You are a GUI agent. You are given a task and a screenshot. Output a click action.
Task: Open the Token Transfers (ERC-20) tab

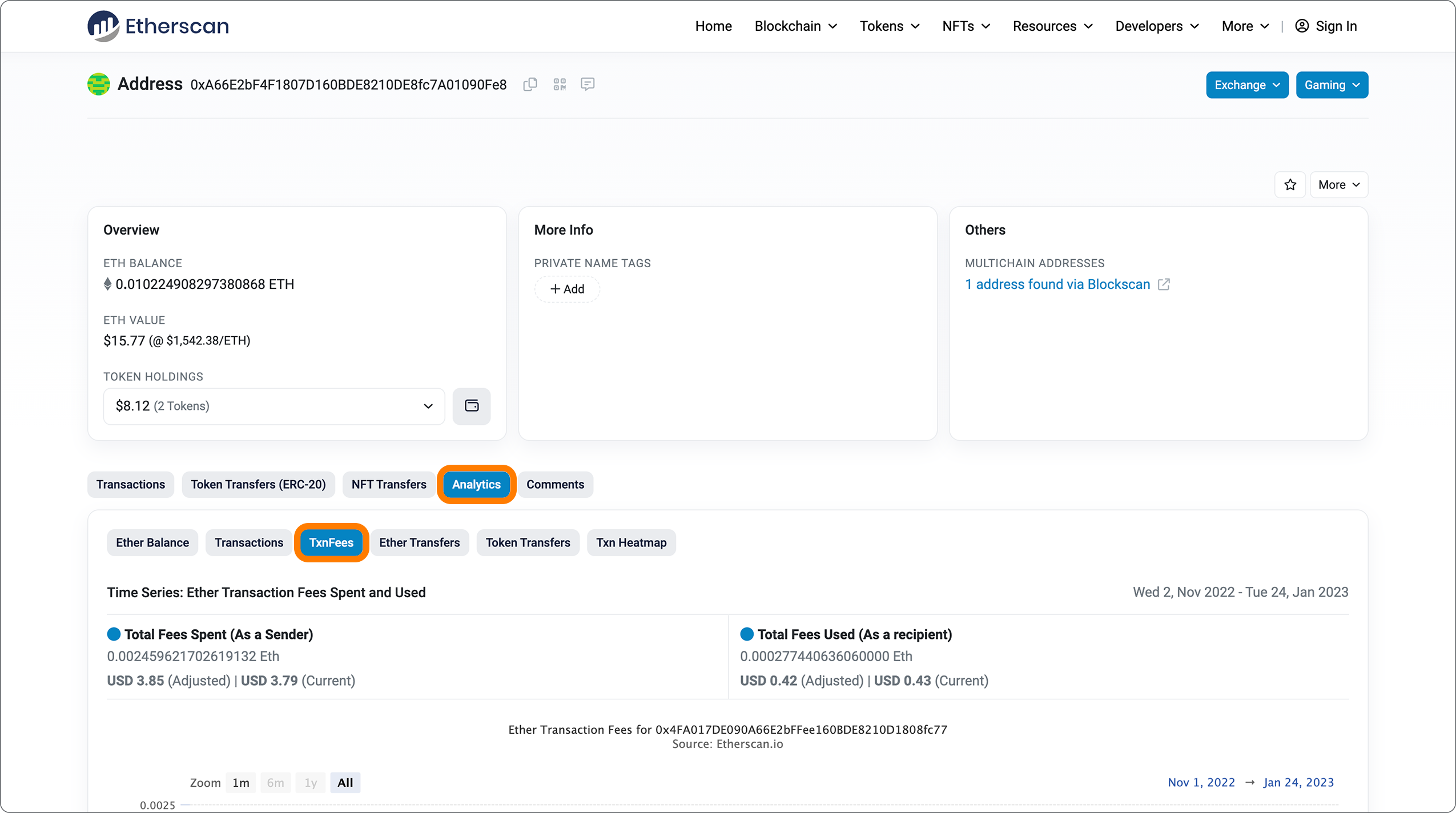point(258,484)
